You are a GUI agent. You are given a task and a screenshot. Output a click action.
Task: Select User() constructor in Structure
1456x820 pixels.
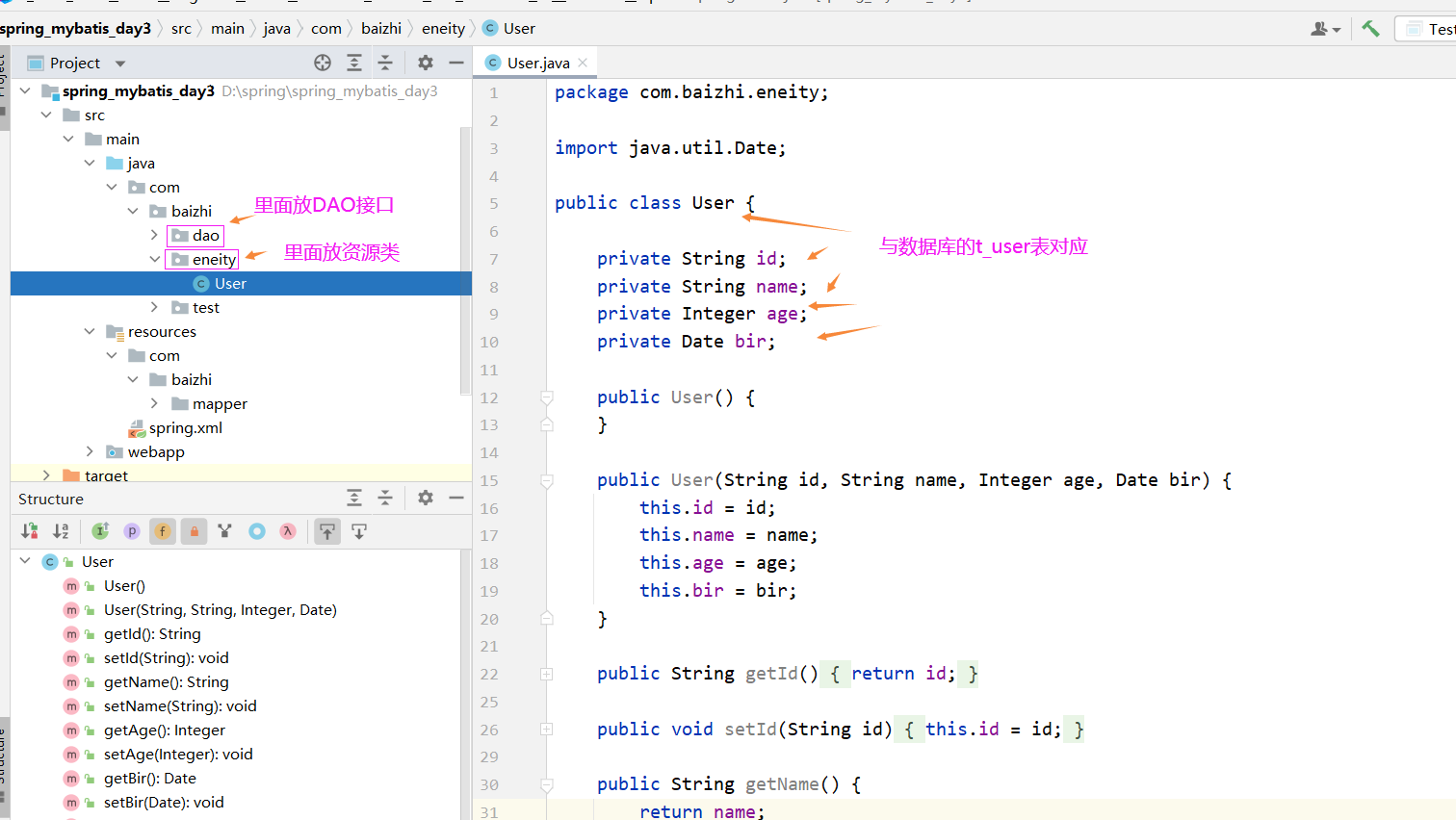click(124, 585)
